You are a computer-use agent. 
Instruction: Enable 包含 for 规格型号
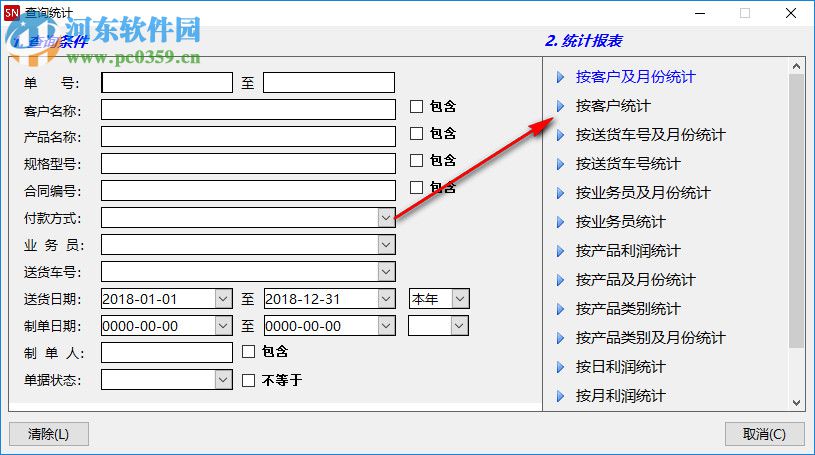pyautogui.click(x=416, y=161)
